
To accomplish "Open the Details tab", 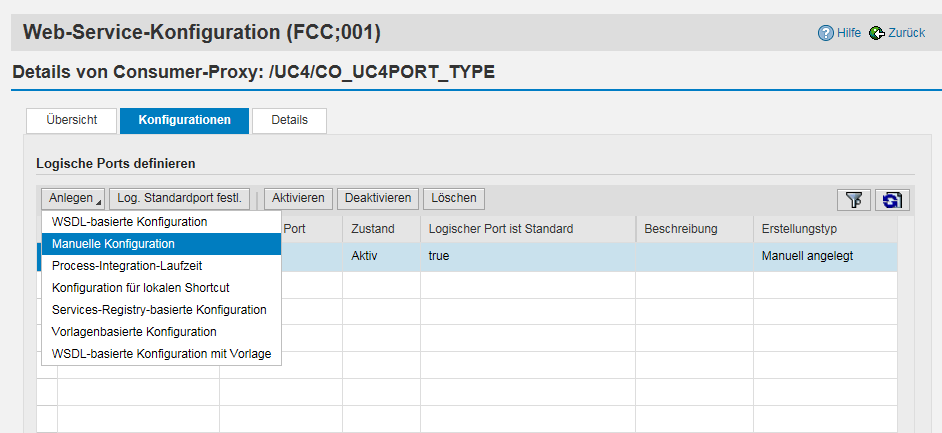I will click(x=289, y=120).
